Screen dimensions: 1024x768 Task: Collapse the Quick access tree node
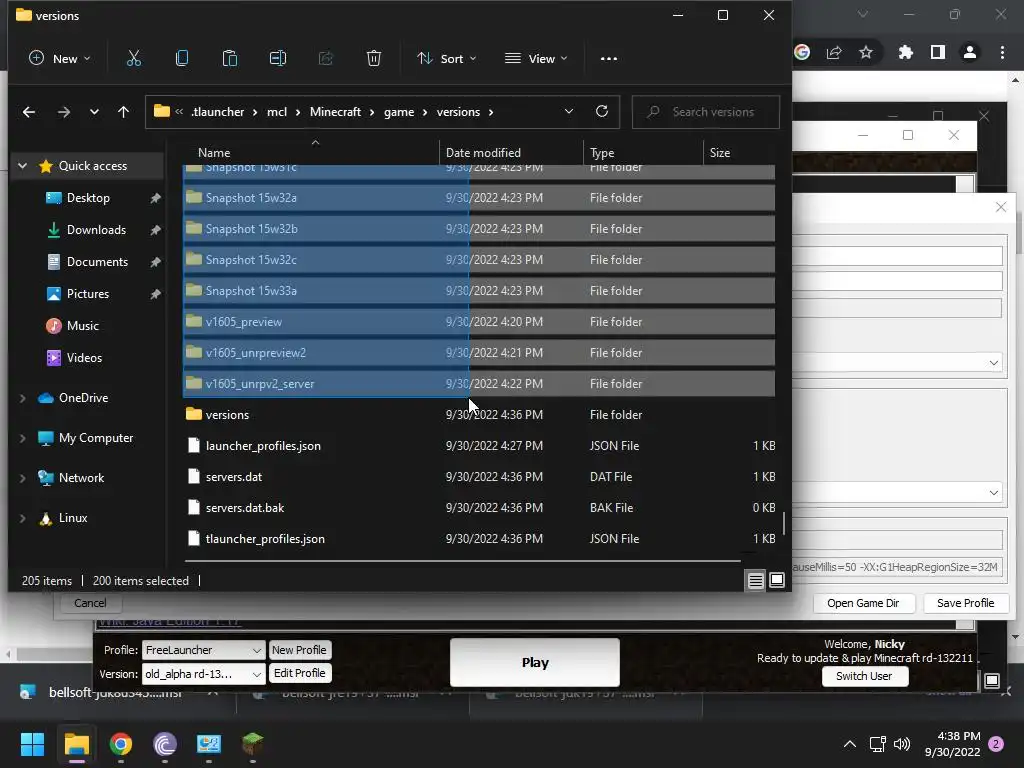(x=23, y=166)
